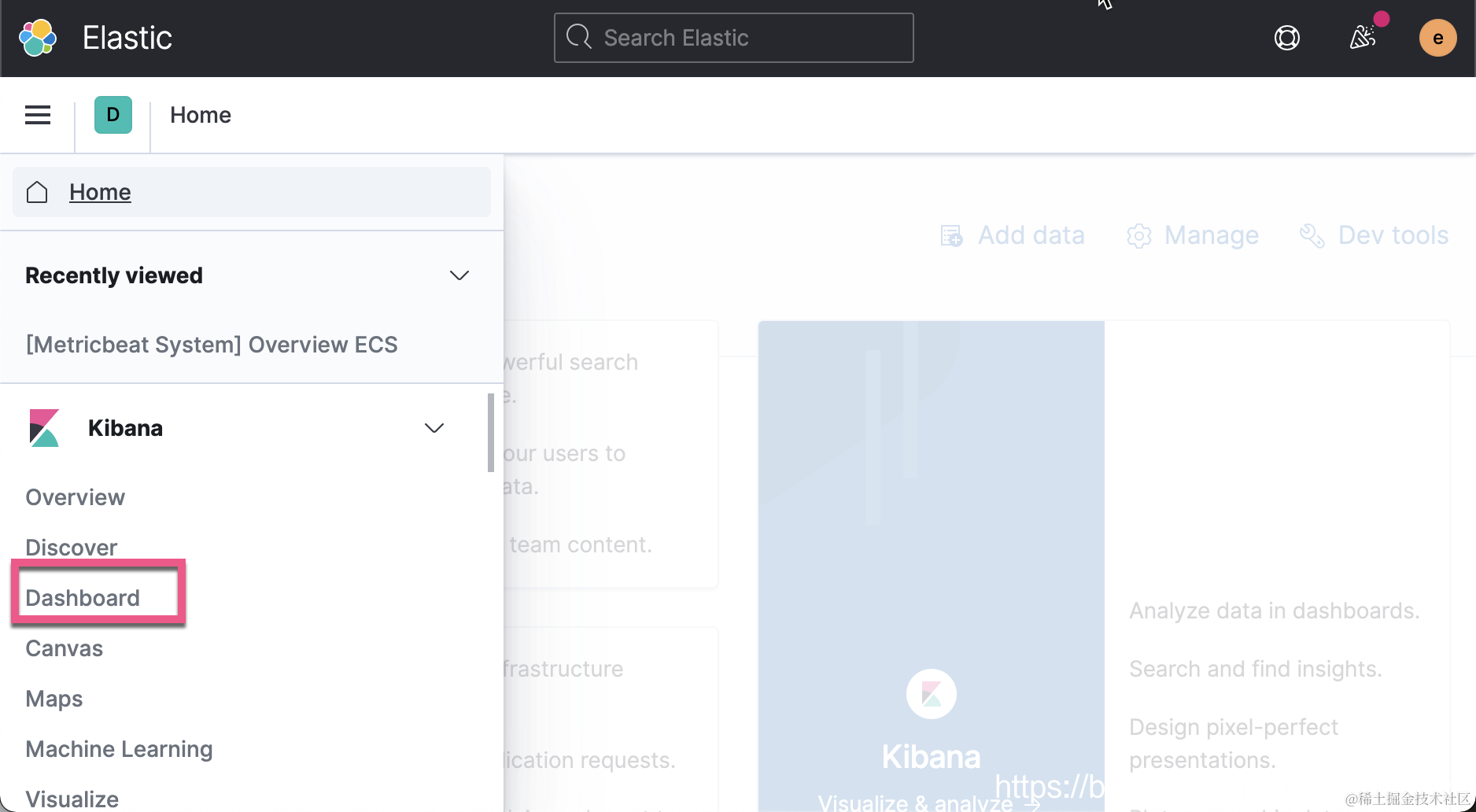This screenshot has height=812, width=1476.
Task: Click the Dev tools link
Action: pos(1393,235)
